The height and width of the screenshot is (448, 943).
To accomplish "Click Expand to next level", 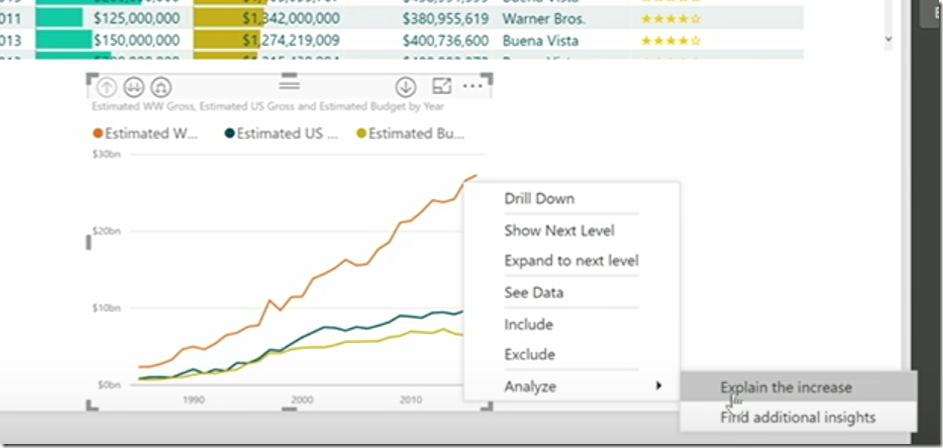I will click(571, 261).
